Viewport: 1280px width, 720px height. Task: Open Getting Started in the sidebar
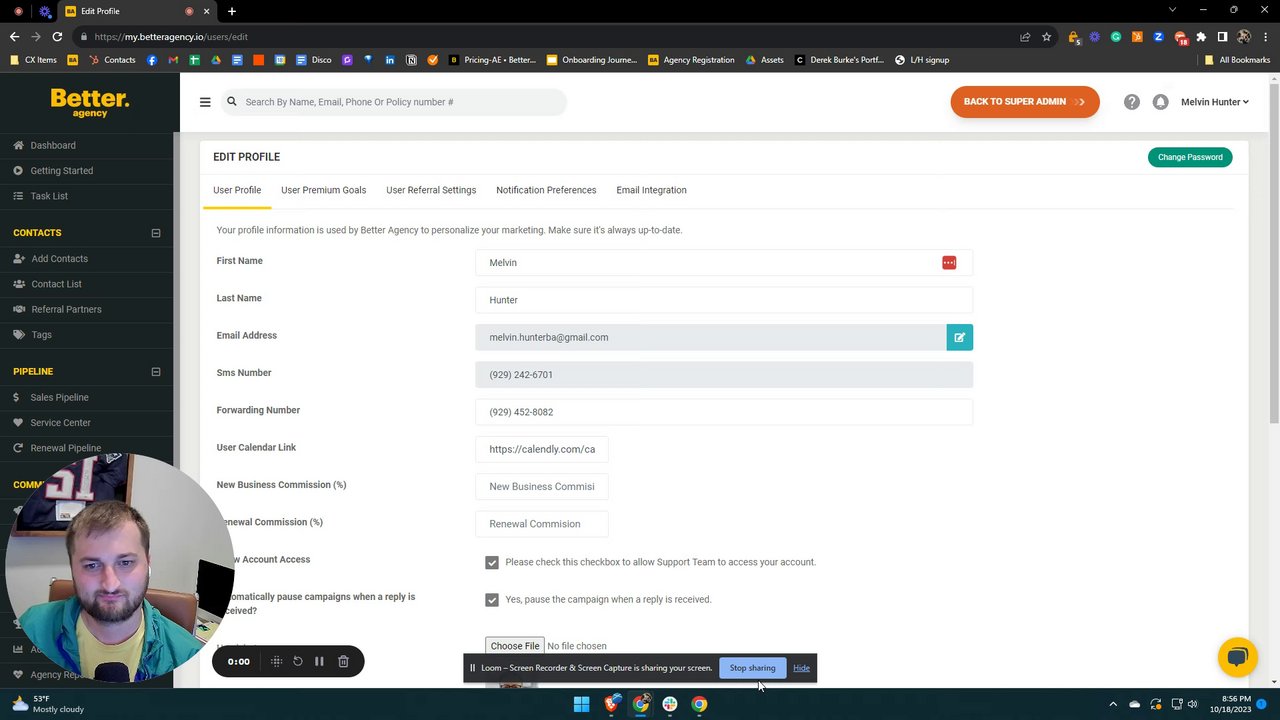[x=61, y=171]
